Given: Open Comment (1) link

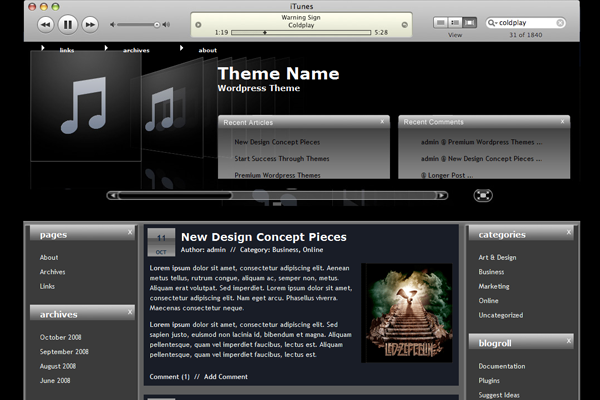Looking at the screenshot, I should click(x=170, y=377).
